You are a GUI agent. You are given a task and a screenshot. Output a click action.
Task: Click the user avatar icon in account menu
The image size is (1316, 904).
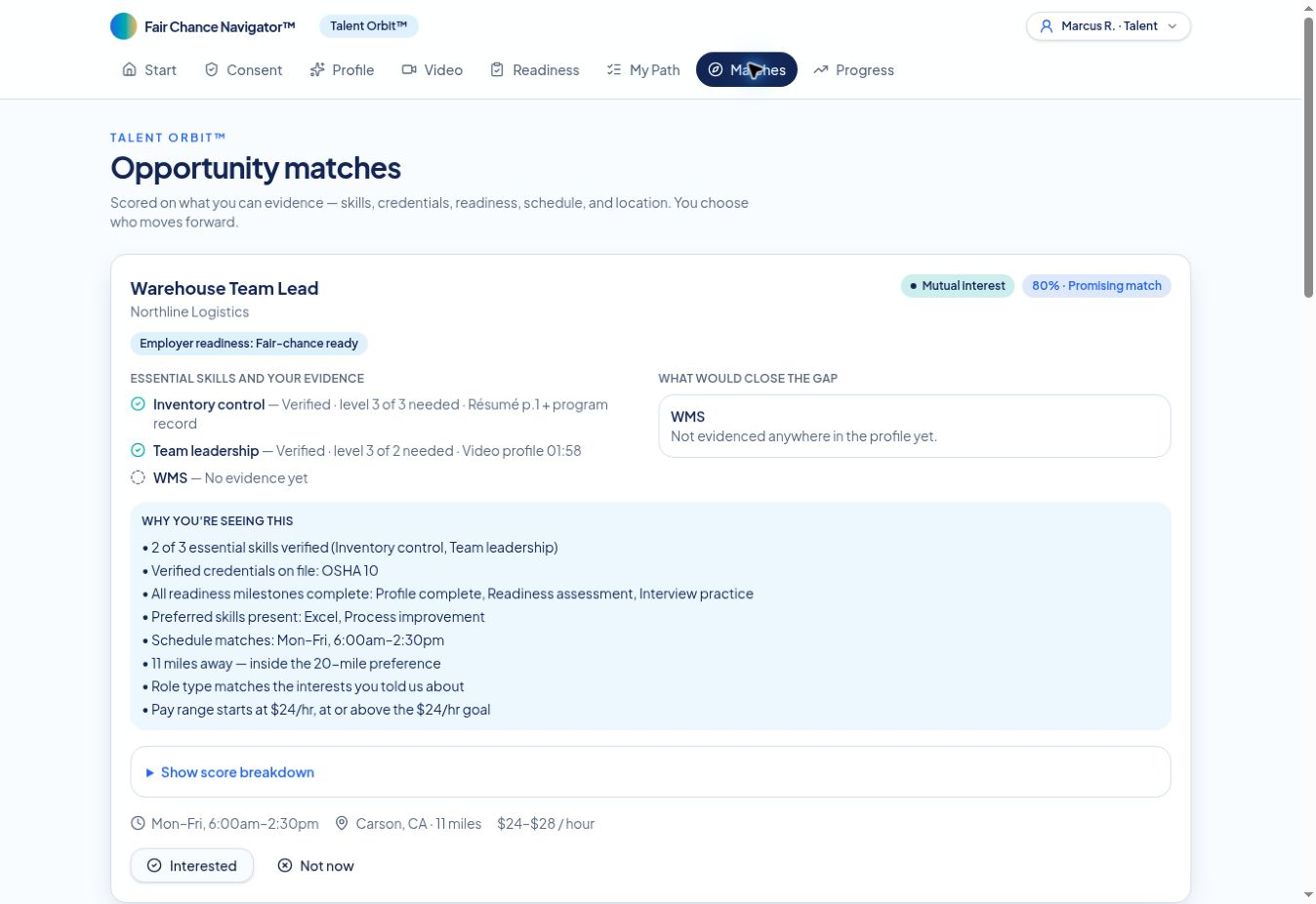1046,26
